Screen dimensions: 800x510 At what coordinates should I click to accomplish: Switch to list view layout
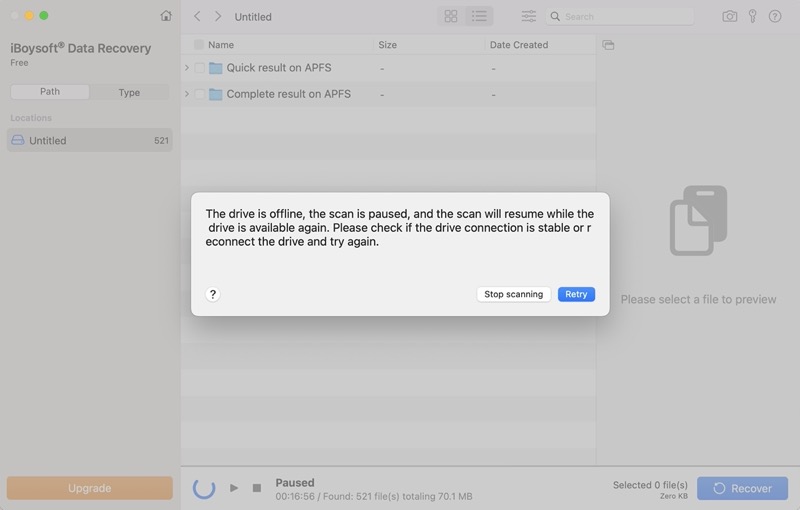479,16
